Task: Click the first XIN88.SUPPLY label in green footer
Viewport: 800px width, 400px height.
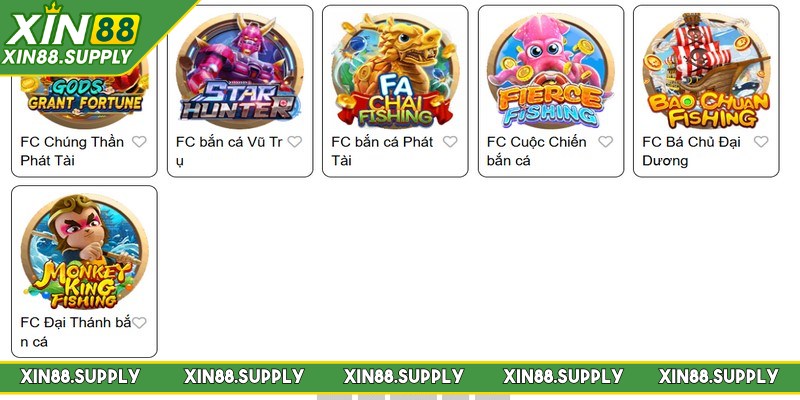Action: [80, 377]
